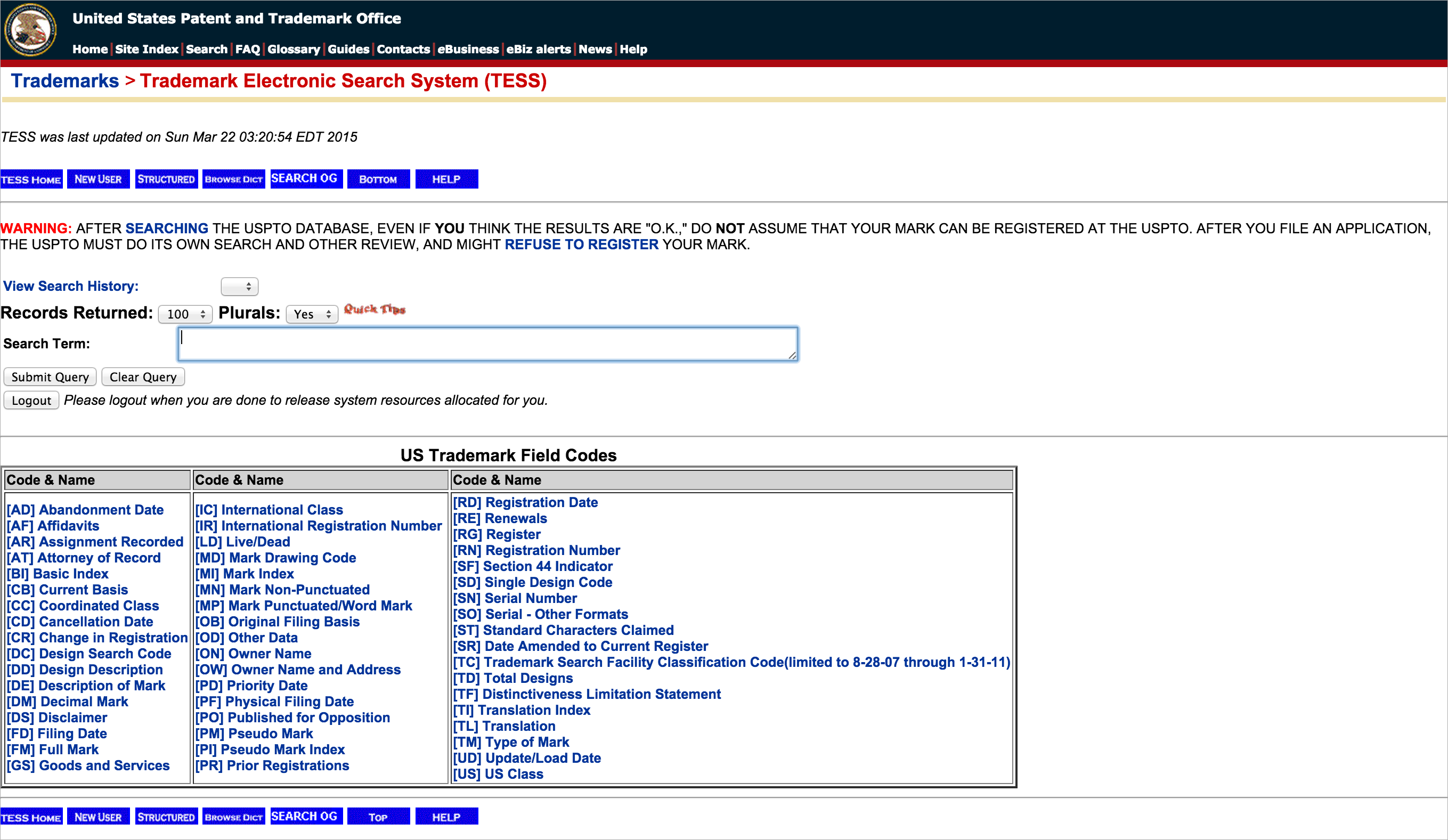Open Records Returned dropdown
This screenshot has width=1448, height=840.
185,314
